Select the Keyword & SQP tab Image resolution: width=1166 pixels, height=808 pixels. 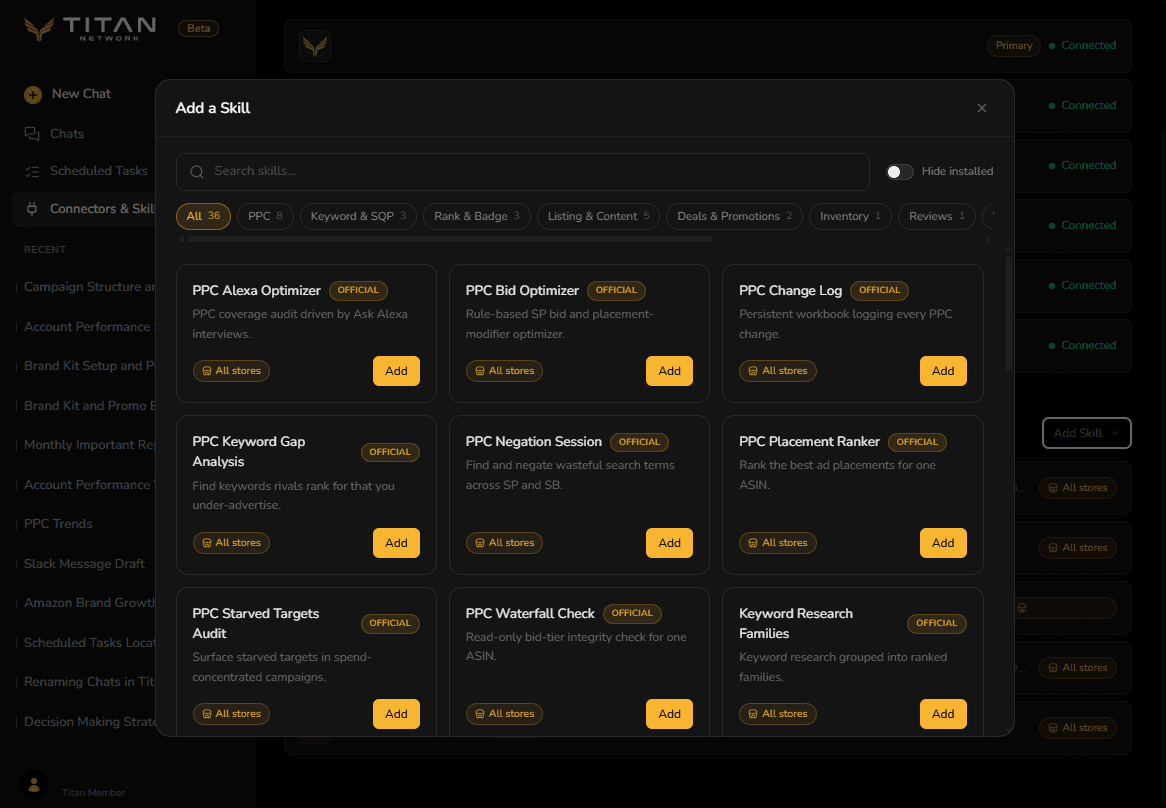point(358,216)
